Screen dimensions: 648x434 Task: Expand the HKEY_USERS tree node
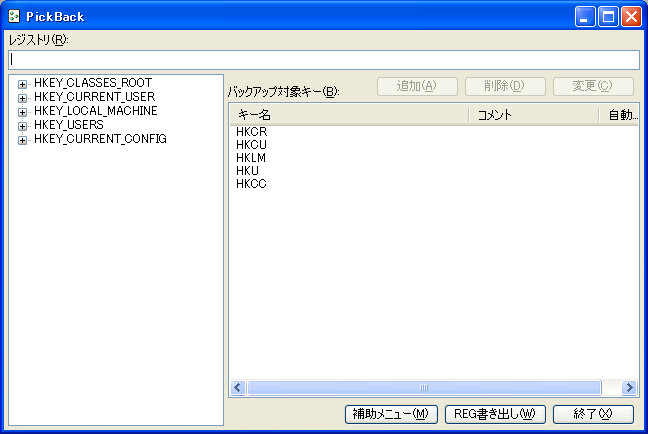22,125
